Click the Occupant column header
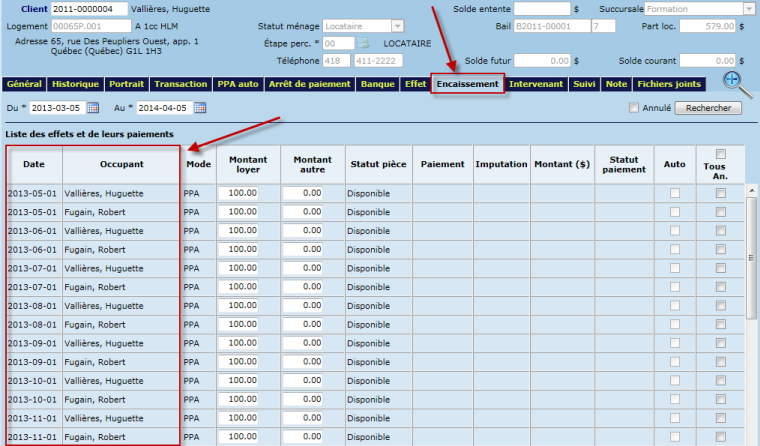The height and width of the screenshot is (446, 760). click(122, 163)
